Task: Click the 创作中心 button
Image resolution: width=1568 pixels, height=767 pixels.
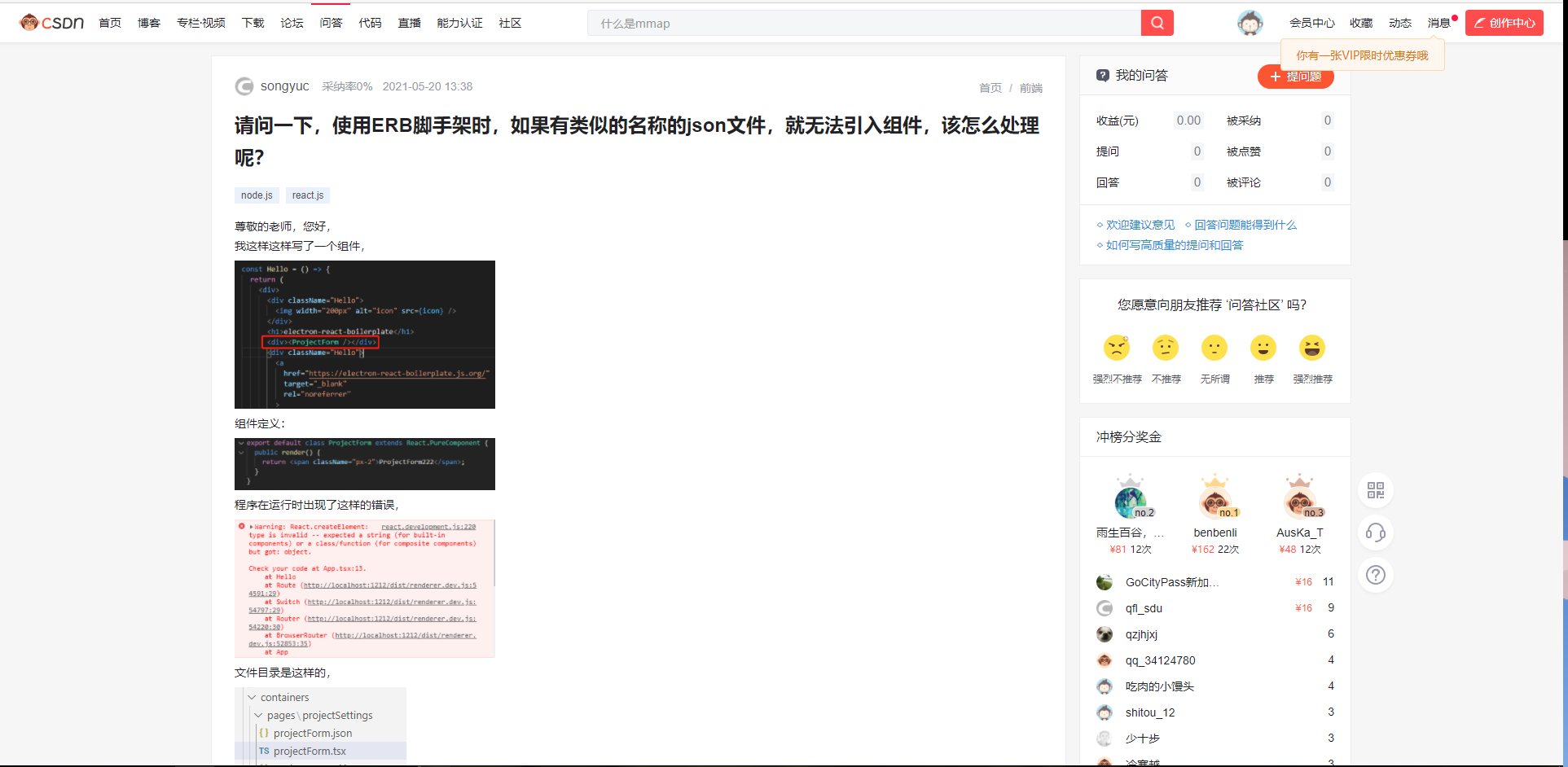Action: (x=1504, y=23)
